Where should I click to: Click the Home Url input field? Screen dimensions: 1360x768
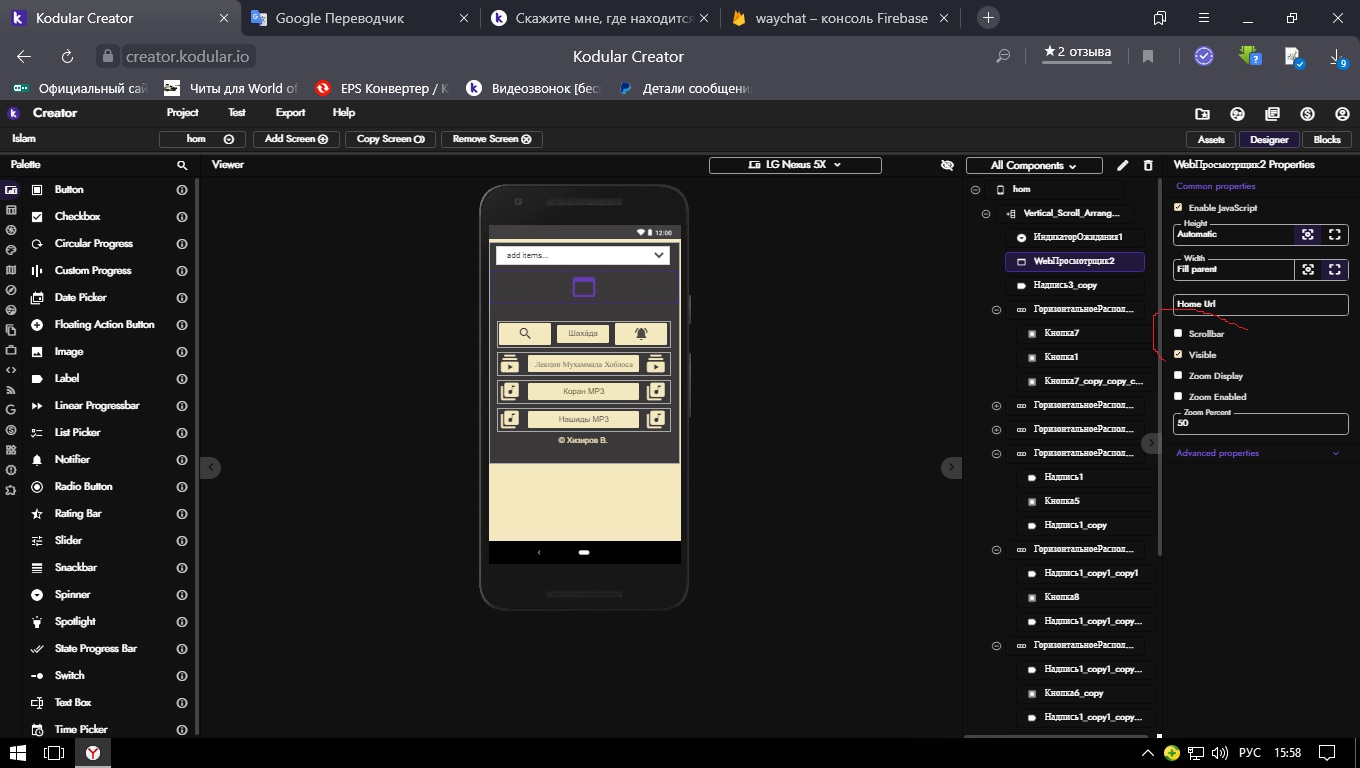point(1261,304)
